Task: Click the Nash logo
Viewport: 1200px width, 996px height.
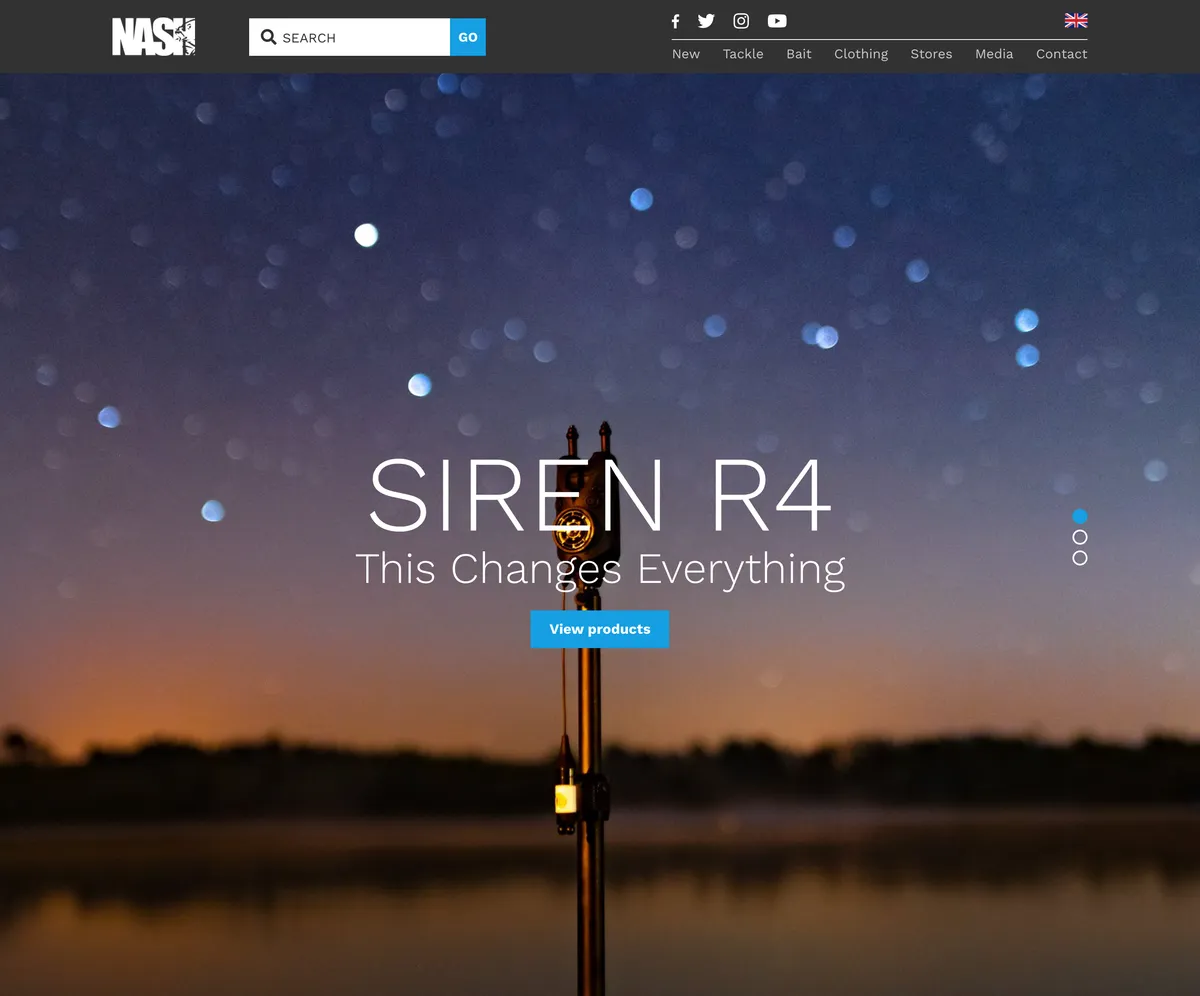Action: tap(154, 37)
